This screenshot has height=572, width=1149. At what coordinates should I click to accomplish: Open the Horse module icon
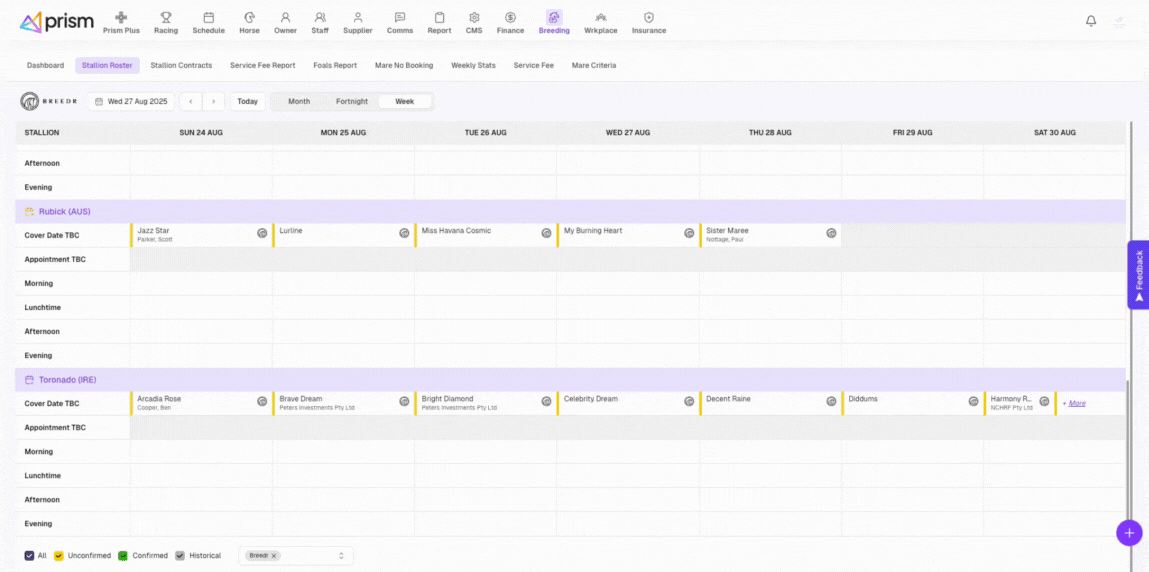(x=249, y=18)
